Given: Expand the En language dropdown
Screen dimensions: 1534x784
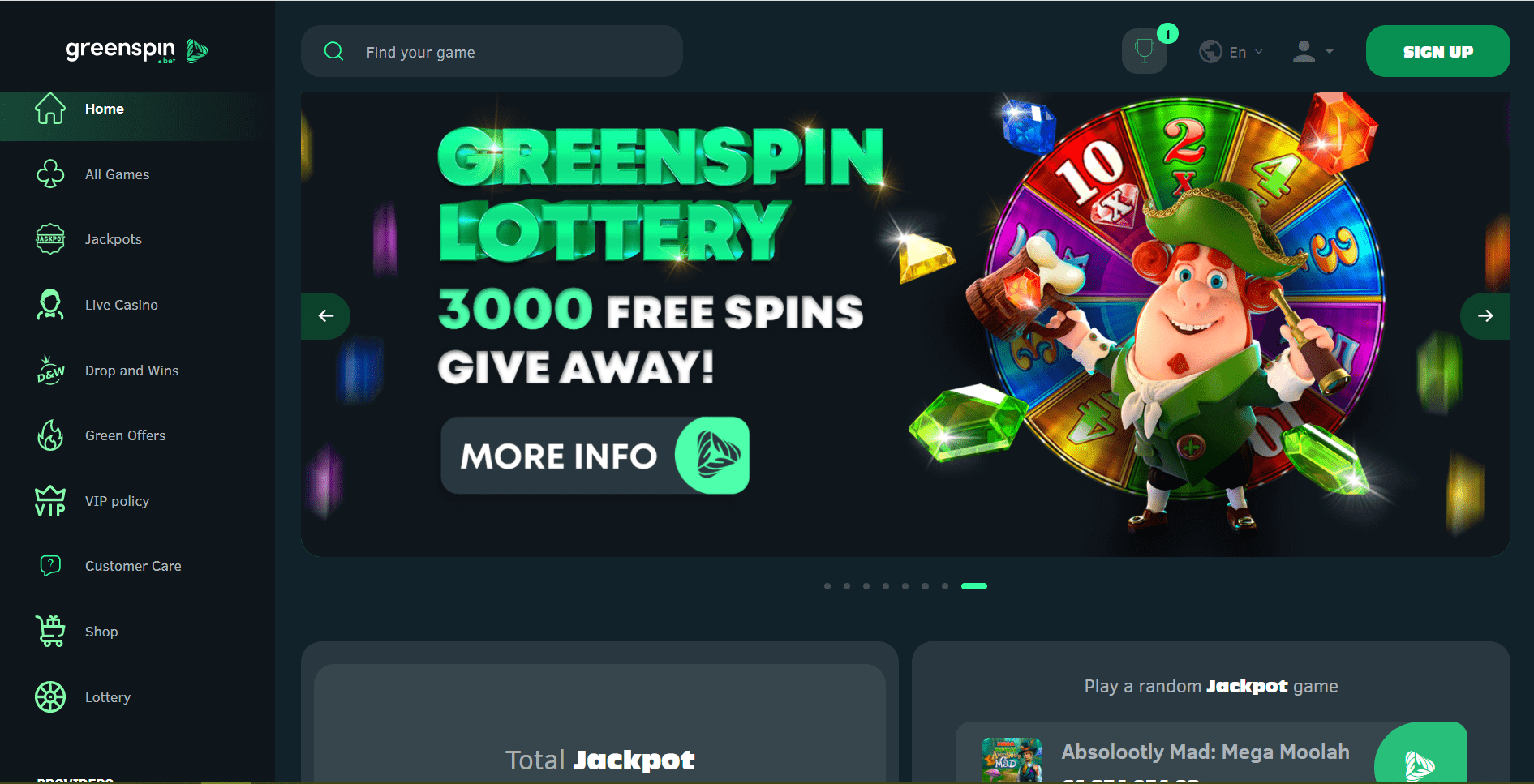Looking at the screenshot, I should pos(1231,52).
